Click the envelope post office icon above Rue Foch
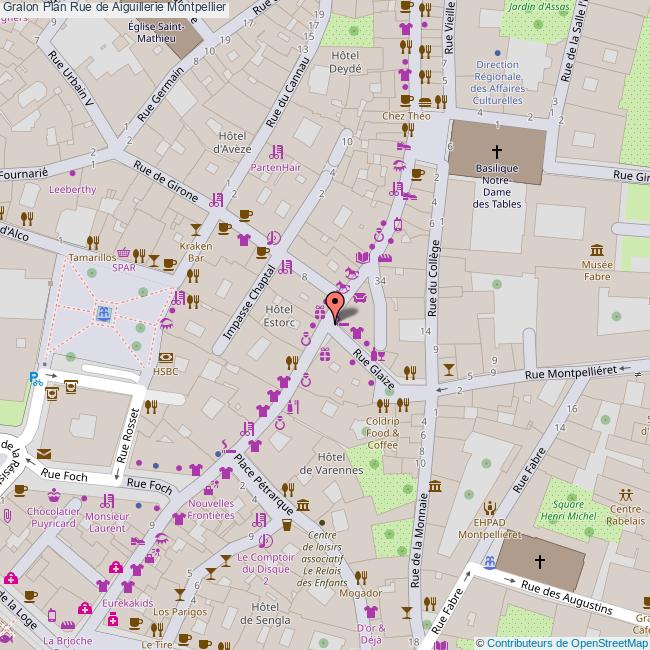The height and width of the screenshot is (650, 650). coord(44,455)
